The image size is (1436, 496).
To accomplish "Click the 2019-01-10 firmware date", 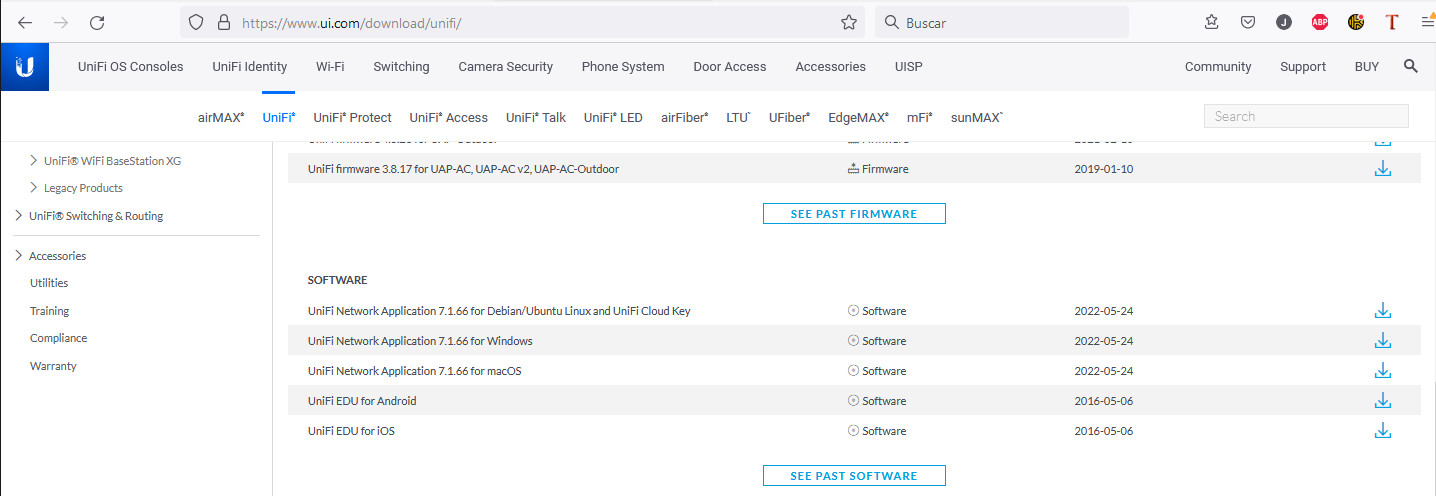I will 1104,169.
